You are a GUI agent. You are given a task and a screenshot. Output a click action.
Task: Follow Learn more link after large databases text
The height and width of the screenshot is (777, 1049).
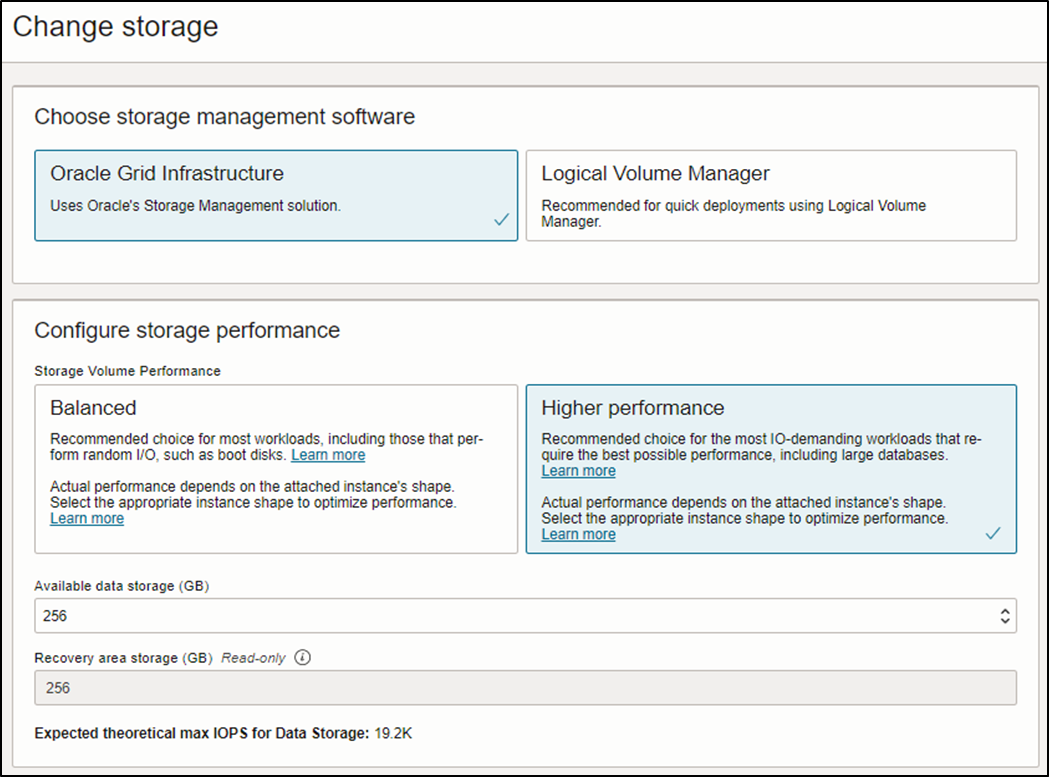[578, 471]
